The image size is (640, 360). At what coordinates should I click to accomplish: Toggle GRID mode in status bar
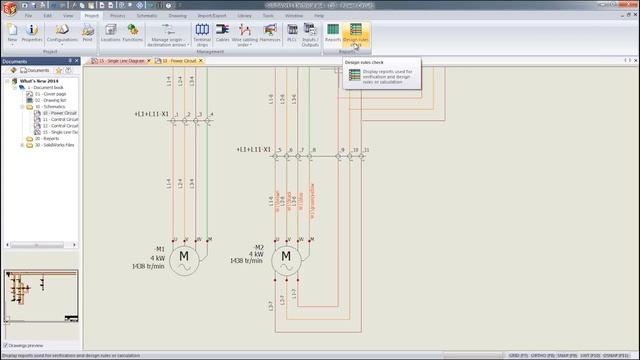[x=518, y=356]
